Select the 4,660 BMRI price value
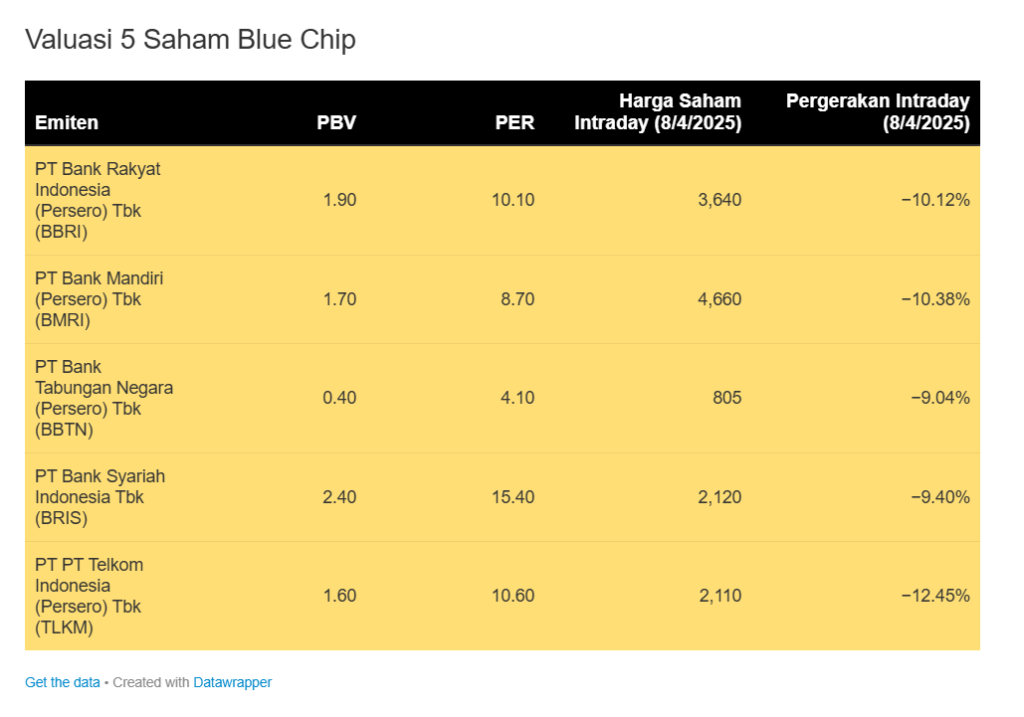The width and height of the screenshot is (1024, 717). click(x=719, y=299)
